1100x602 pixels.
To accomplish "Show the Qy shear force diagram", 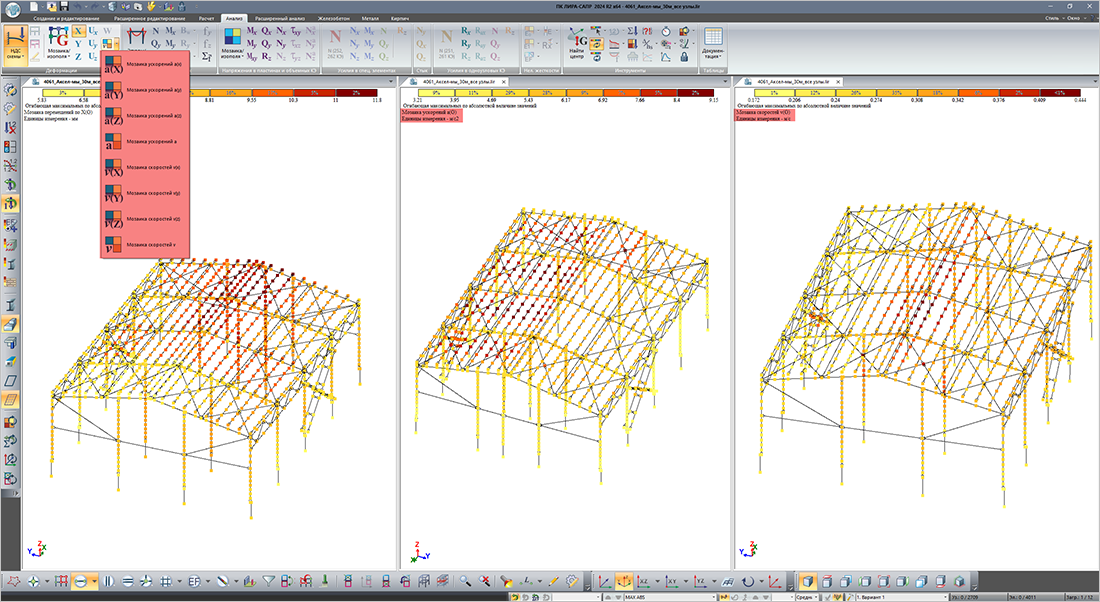I will click(x=156, y=44).
